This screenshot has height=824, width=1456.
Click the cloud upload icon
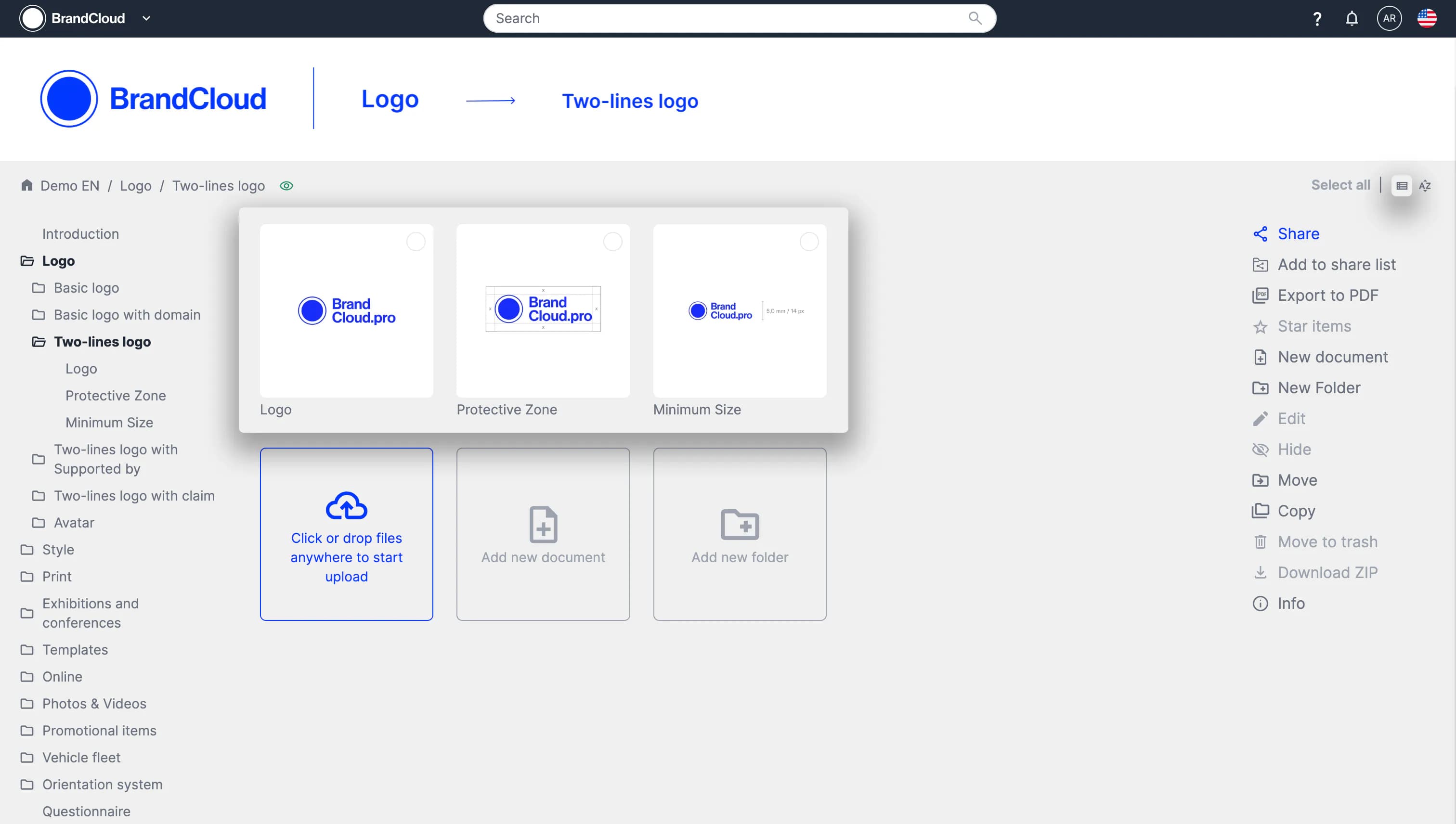coord(347,505)
